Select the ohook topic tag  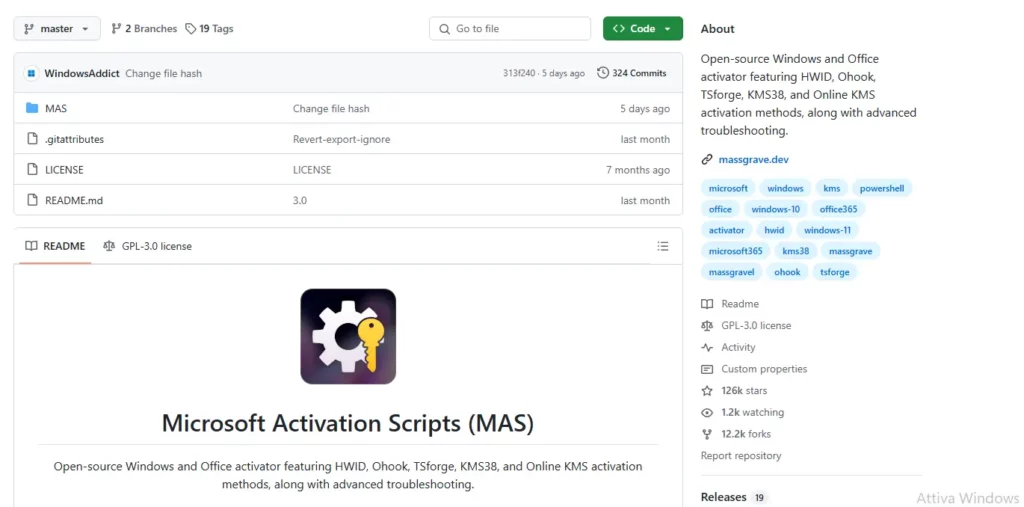(787, 272)
